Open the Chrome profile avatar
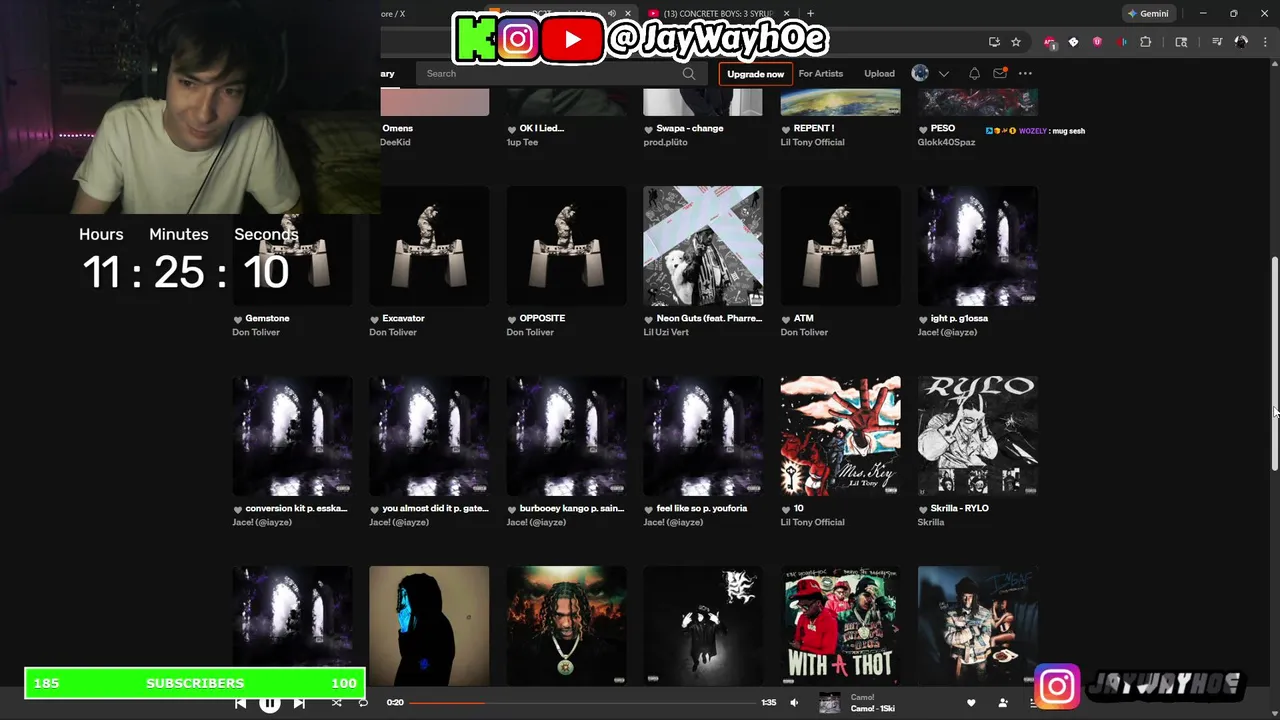This screenshot has width=1280, height=720. (1241, 42)
